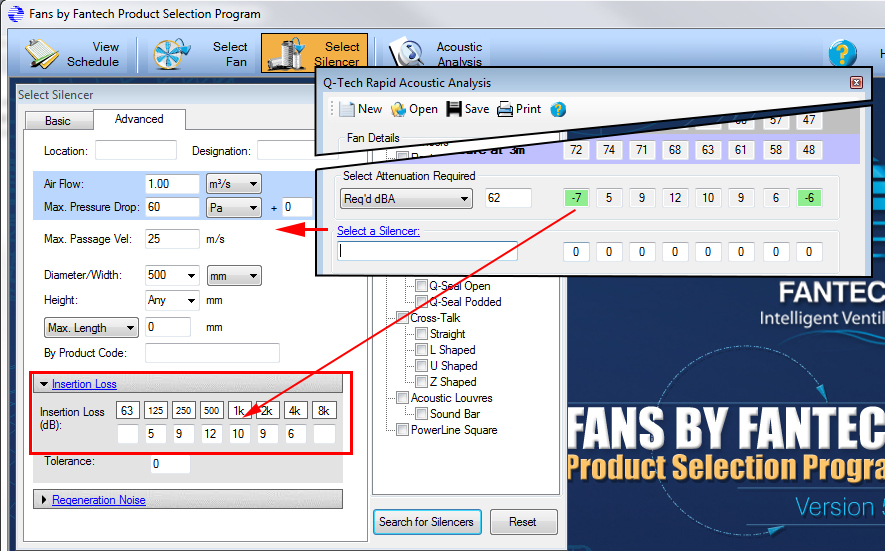Click the Max. Length value field
885x551 pixels.
point(168,327)
